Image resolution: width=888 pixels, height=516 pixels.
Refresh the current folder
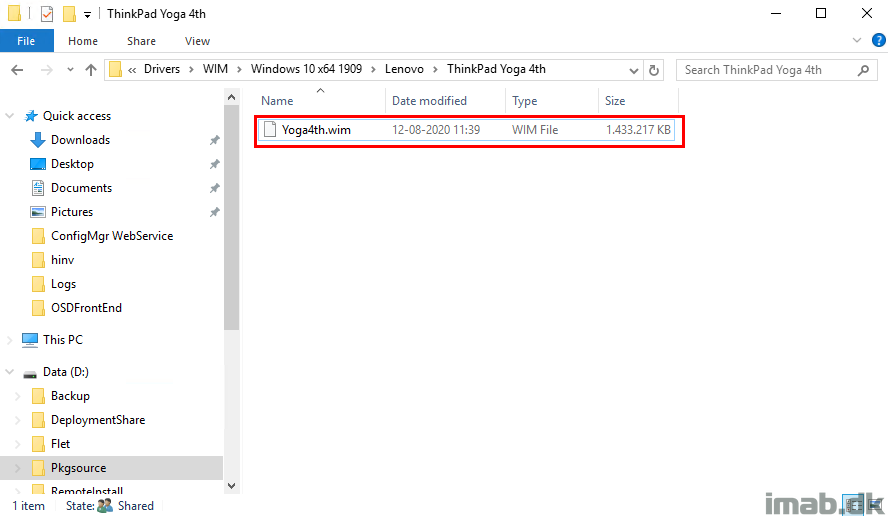pyautogui.click(x=654, y=70)
